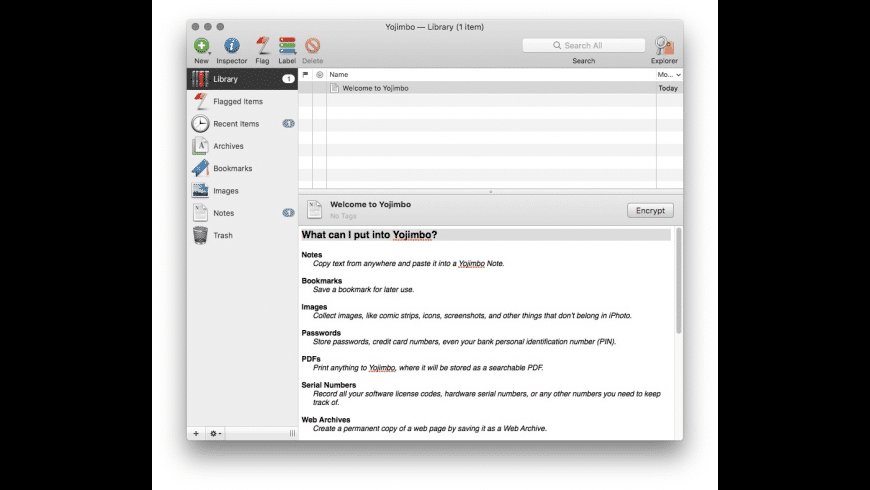870x490 pixels.
Task: Click the Recent Items clock icon
Action: (x=200, y=124)
